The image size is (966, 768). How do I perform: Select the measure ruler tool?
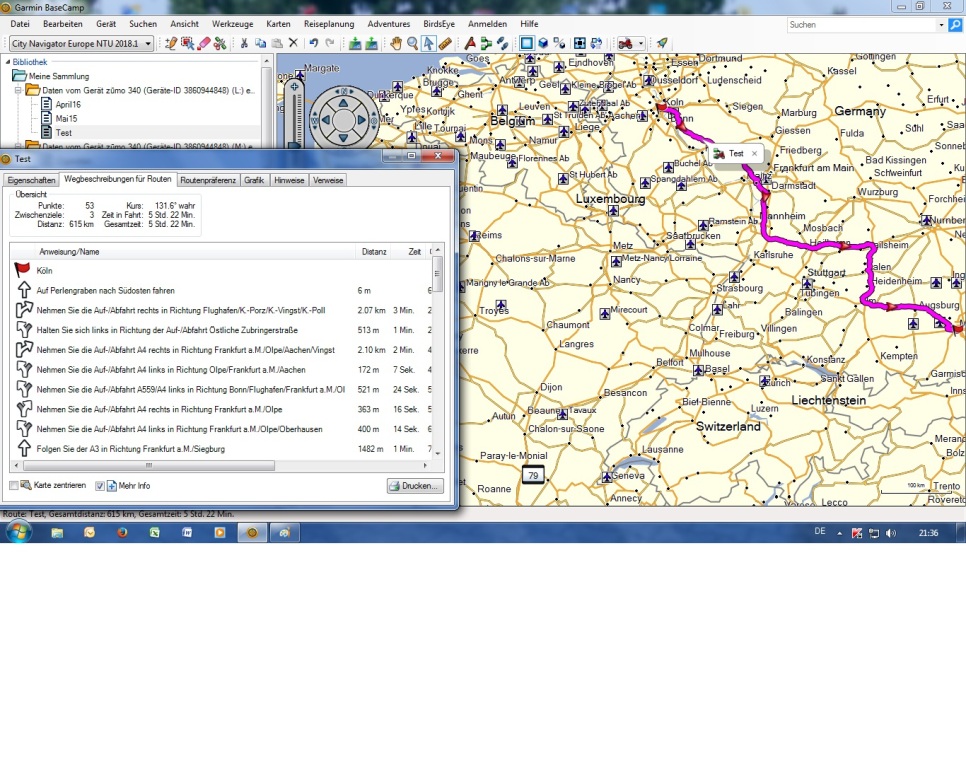[x=445, y=44]
